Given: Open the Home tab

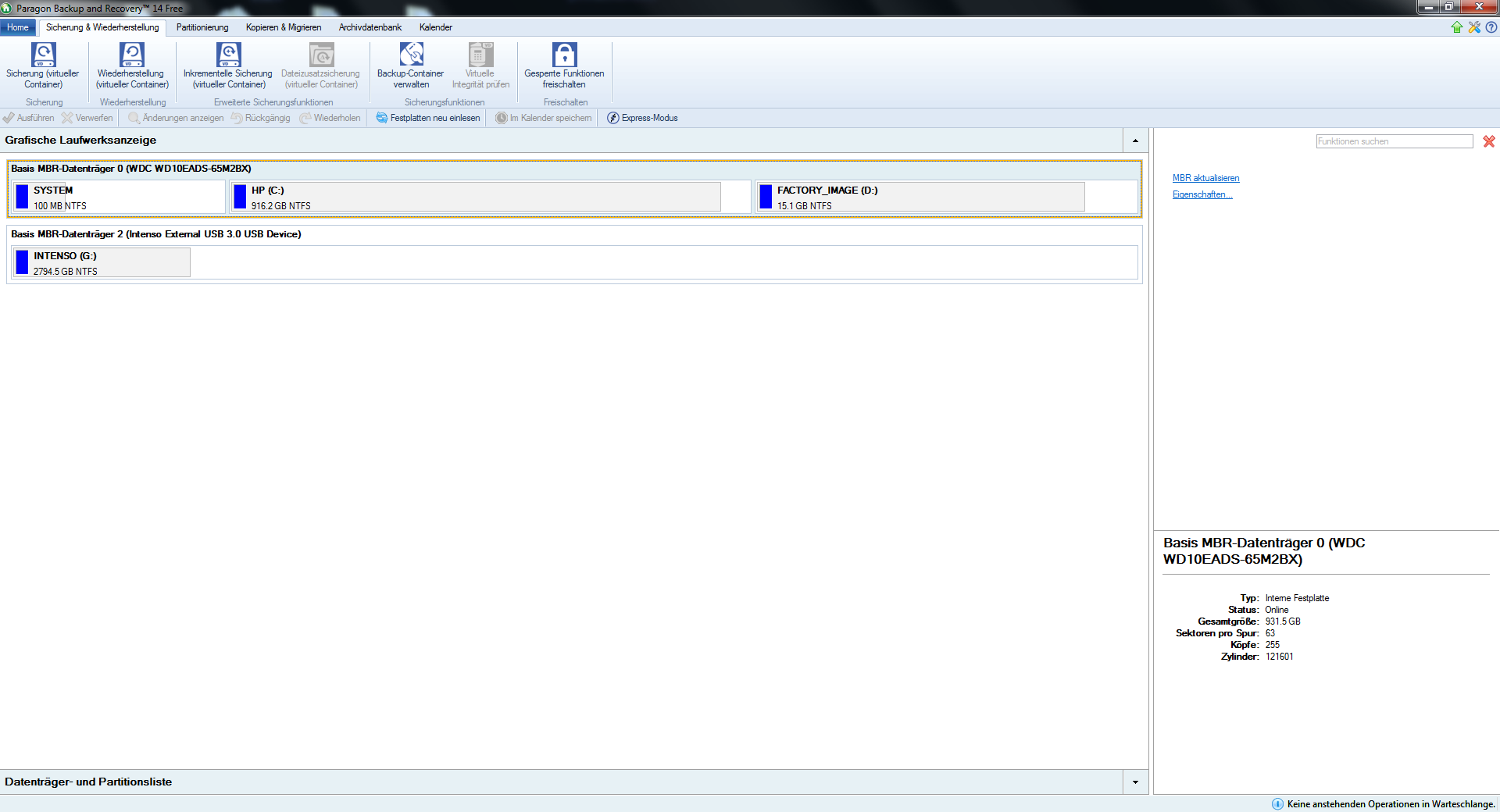Looking at the screenshot, I should [18, 27].
